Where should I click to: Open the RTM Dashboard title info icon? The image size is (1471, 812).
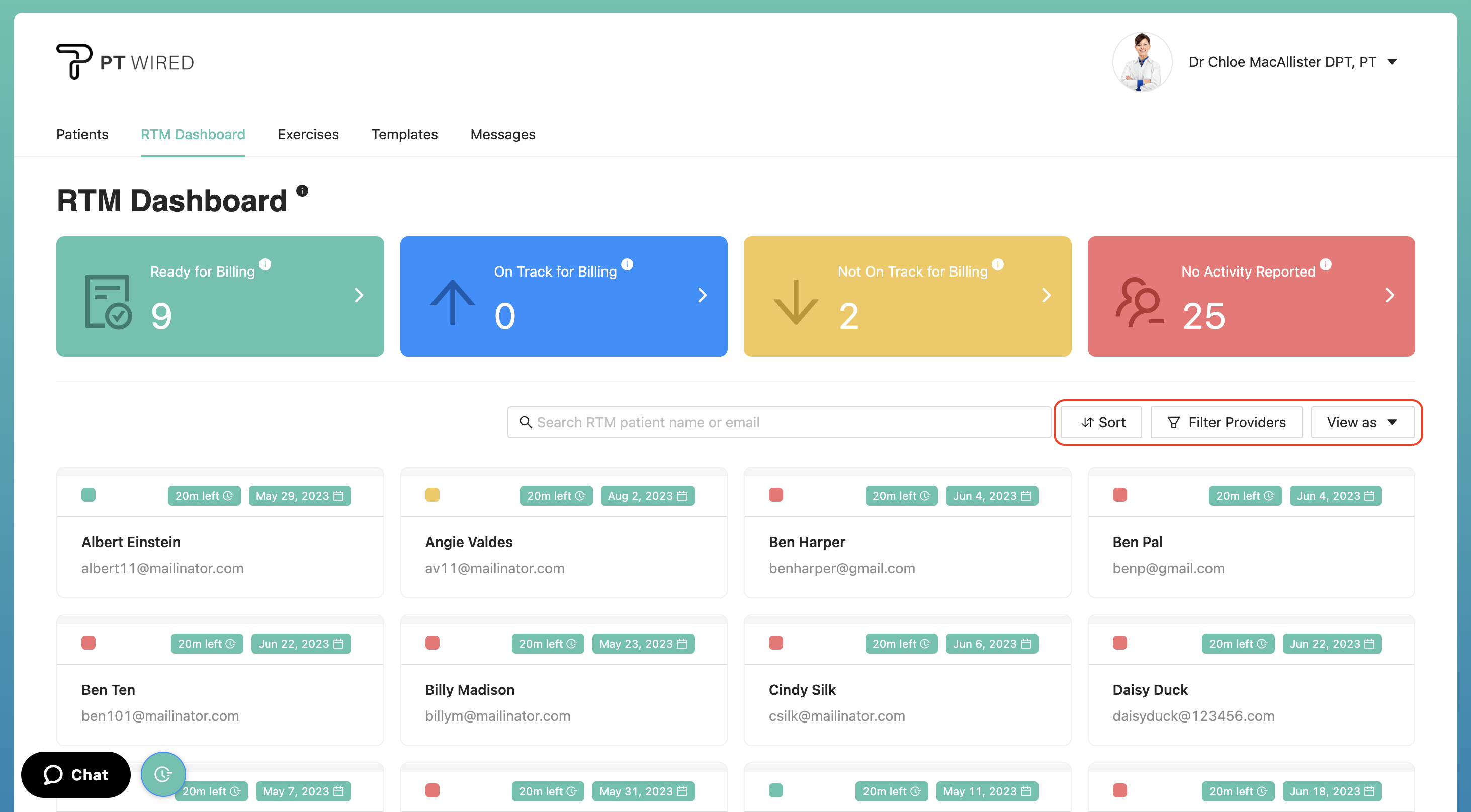(302, 191)
